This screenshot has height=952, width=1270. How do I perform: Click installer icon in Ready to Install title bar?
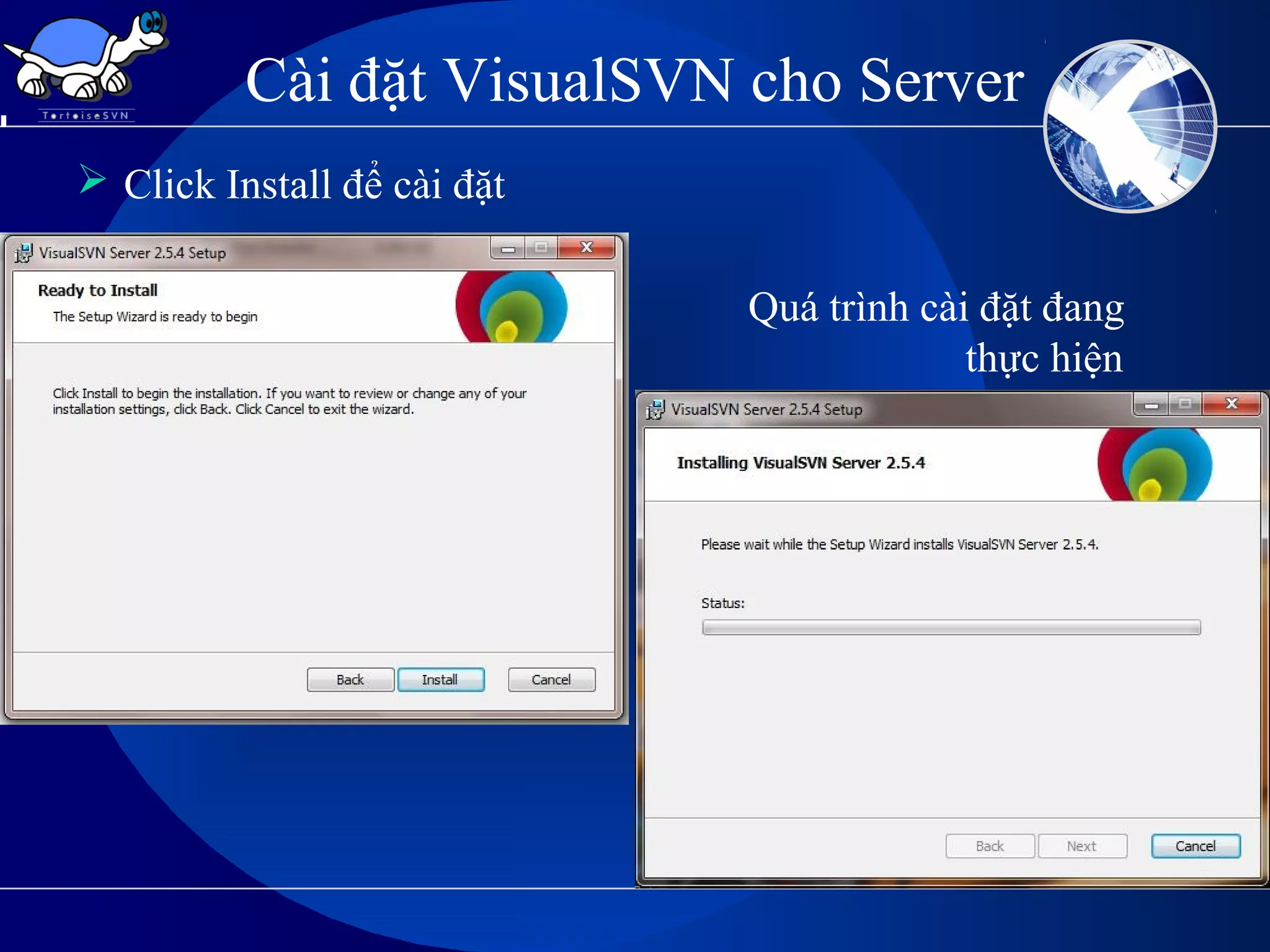click(24, 252)
